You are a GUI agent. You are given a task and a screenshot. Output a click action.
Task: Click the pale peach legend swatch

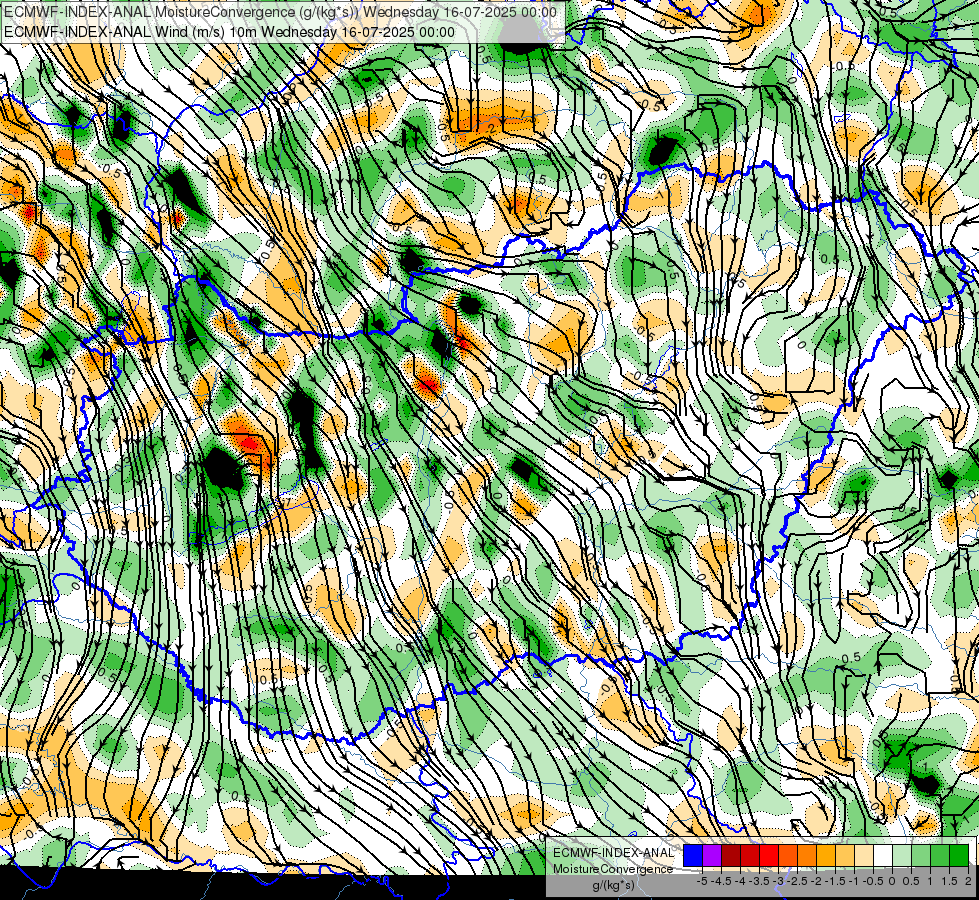point(863,855)
